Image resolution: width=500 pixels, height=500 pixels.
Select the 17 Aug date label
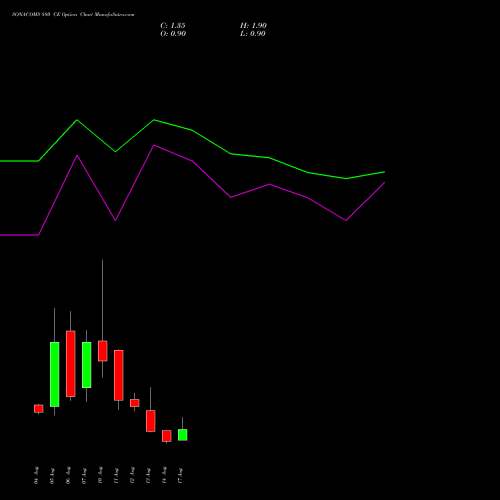(x=180, y=475)
